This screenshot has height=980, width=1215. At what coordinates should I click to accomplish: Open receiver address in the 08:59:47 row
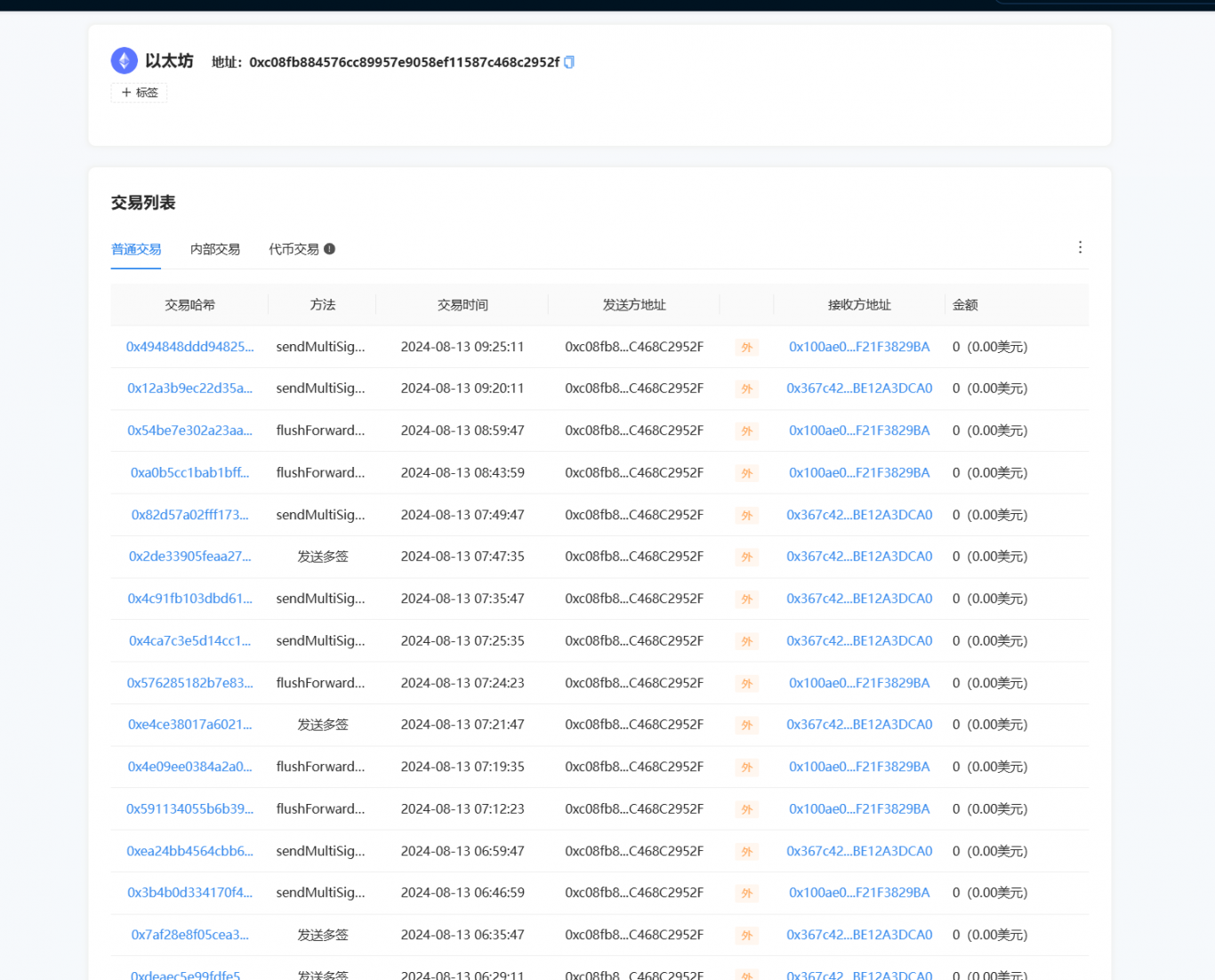point(859,430)
